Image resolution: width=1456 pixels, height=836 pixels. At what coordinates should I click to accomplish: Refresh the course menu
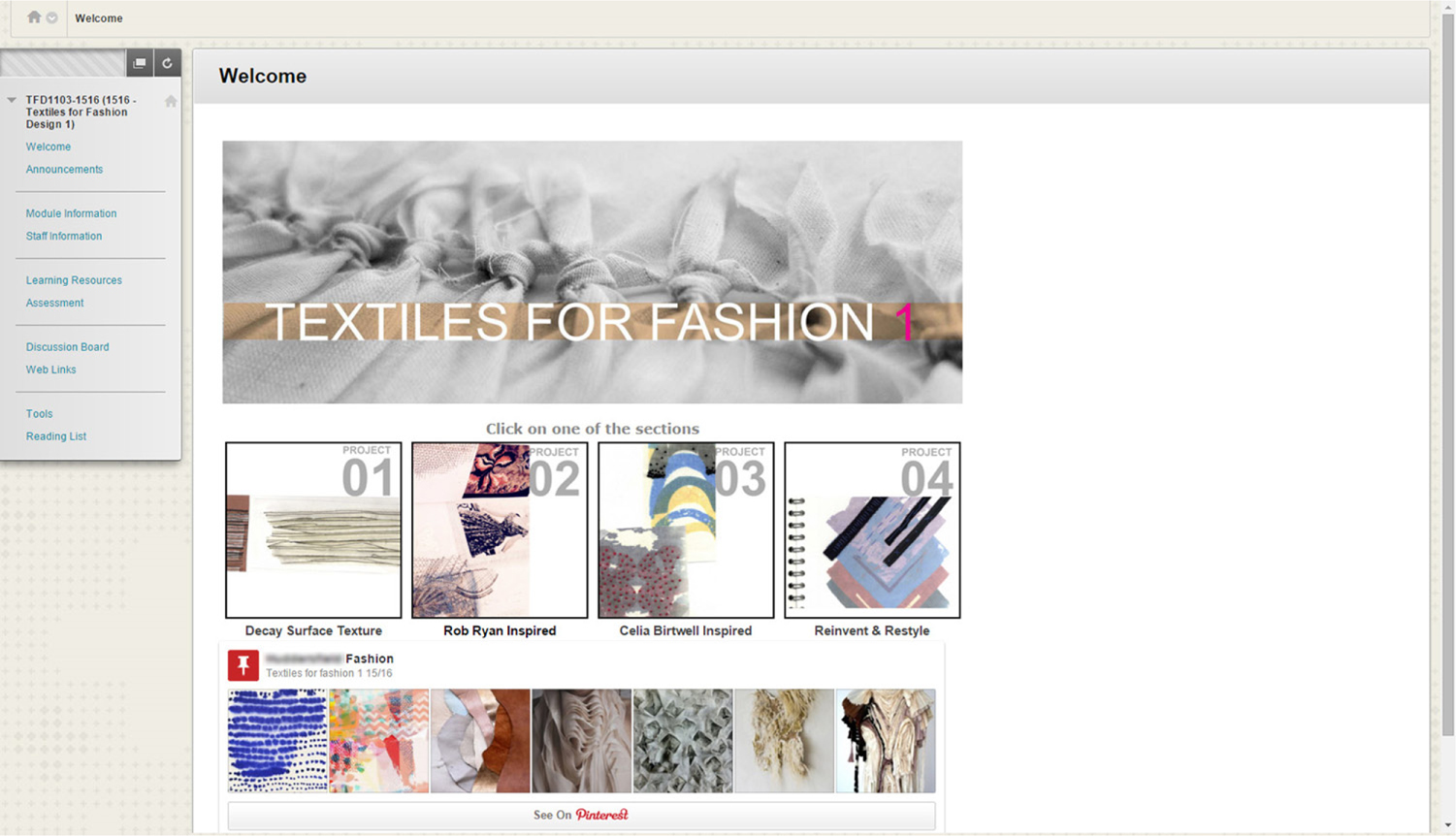[167, 63]
